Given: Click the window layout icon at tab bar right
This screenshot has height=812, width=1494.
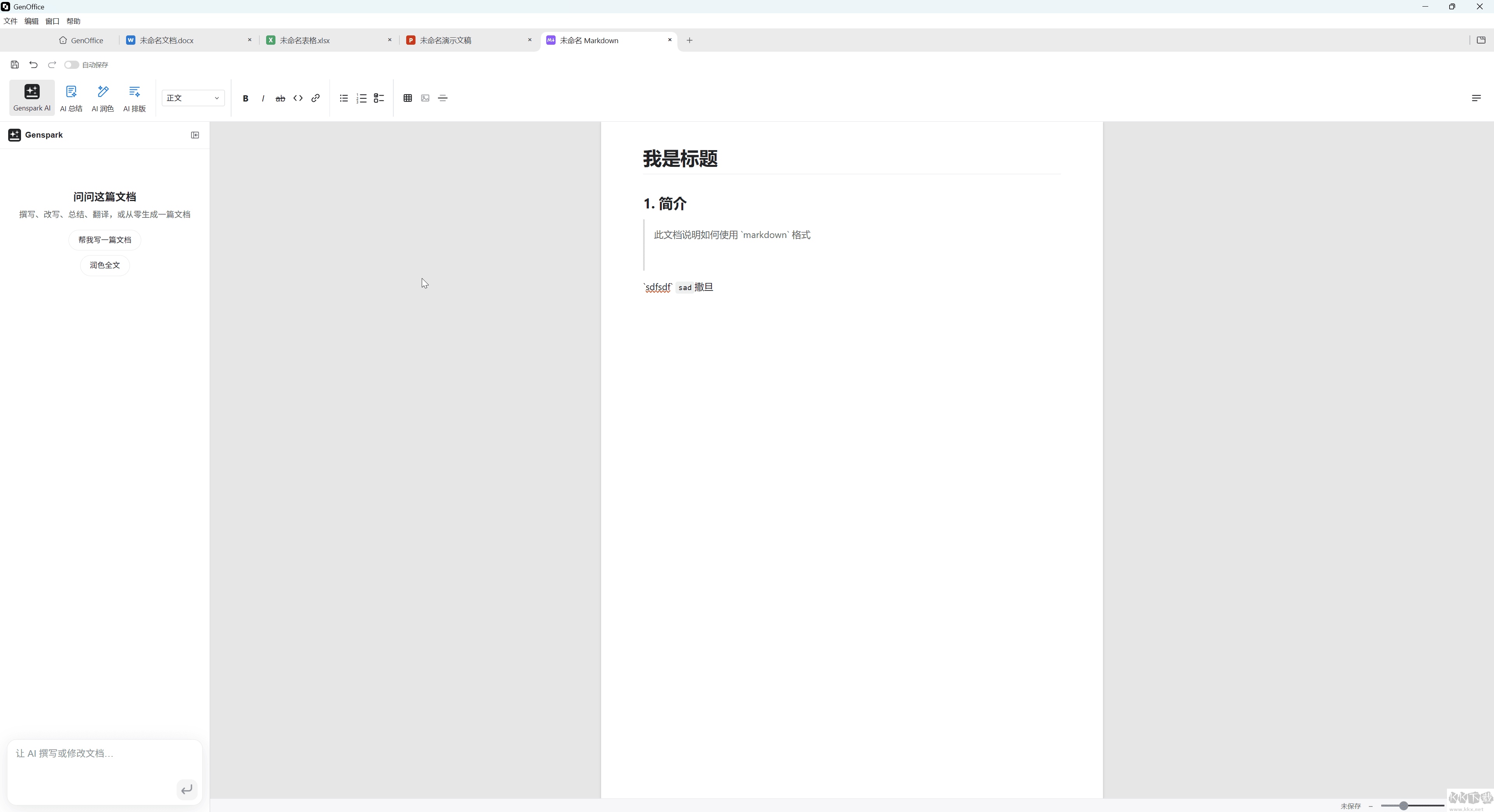Looking at the screenshot, I should (x=1481, y=40).
